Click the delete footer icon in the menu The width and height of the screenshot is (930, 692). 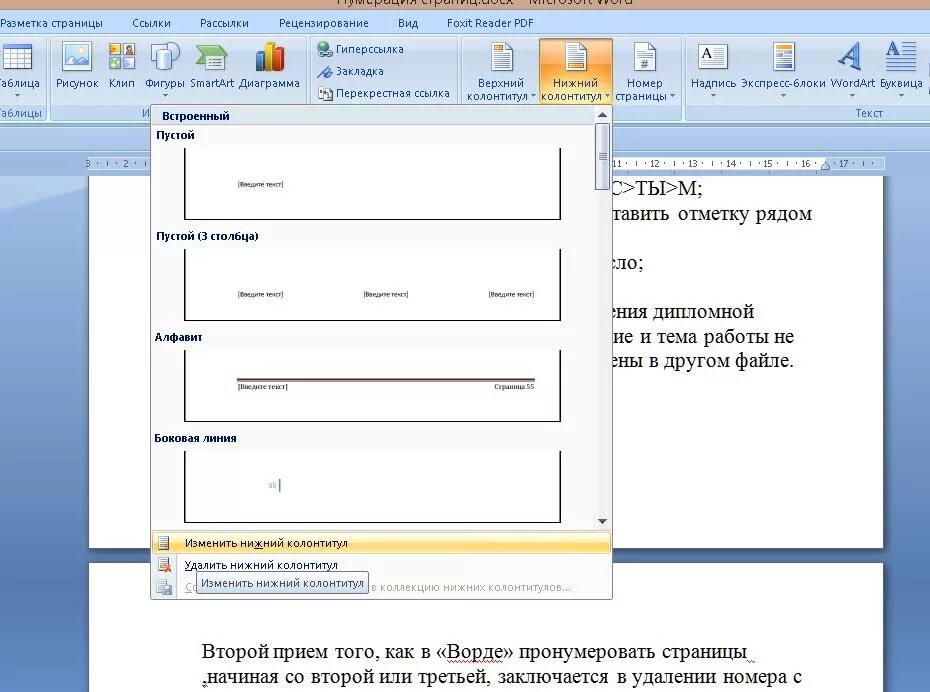tap(164, 565)
